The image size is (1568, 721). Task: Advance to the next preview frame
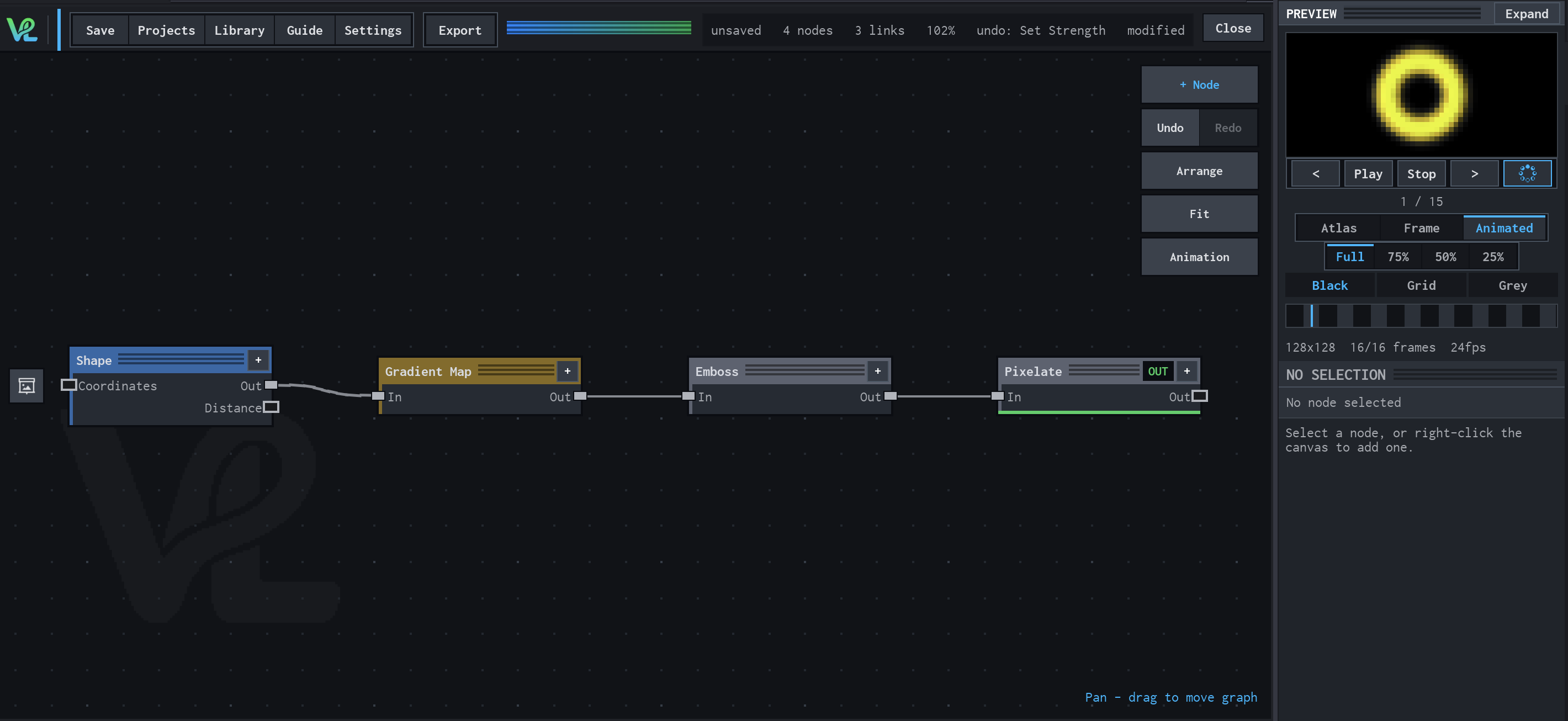(x=1474, y=173)
